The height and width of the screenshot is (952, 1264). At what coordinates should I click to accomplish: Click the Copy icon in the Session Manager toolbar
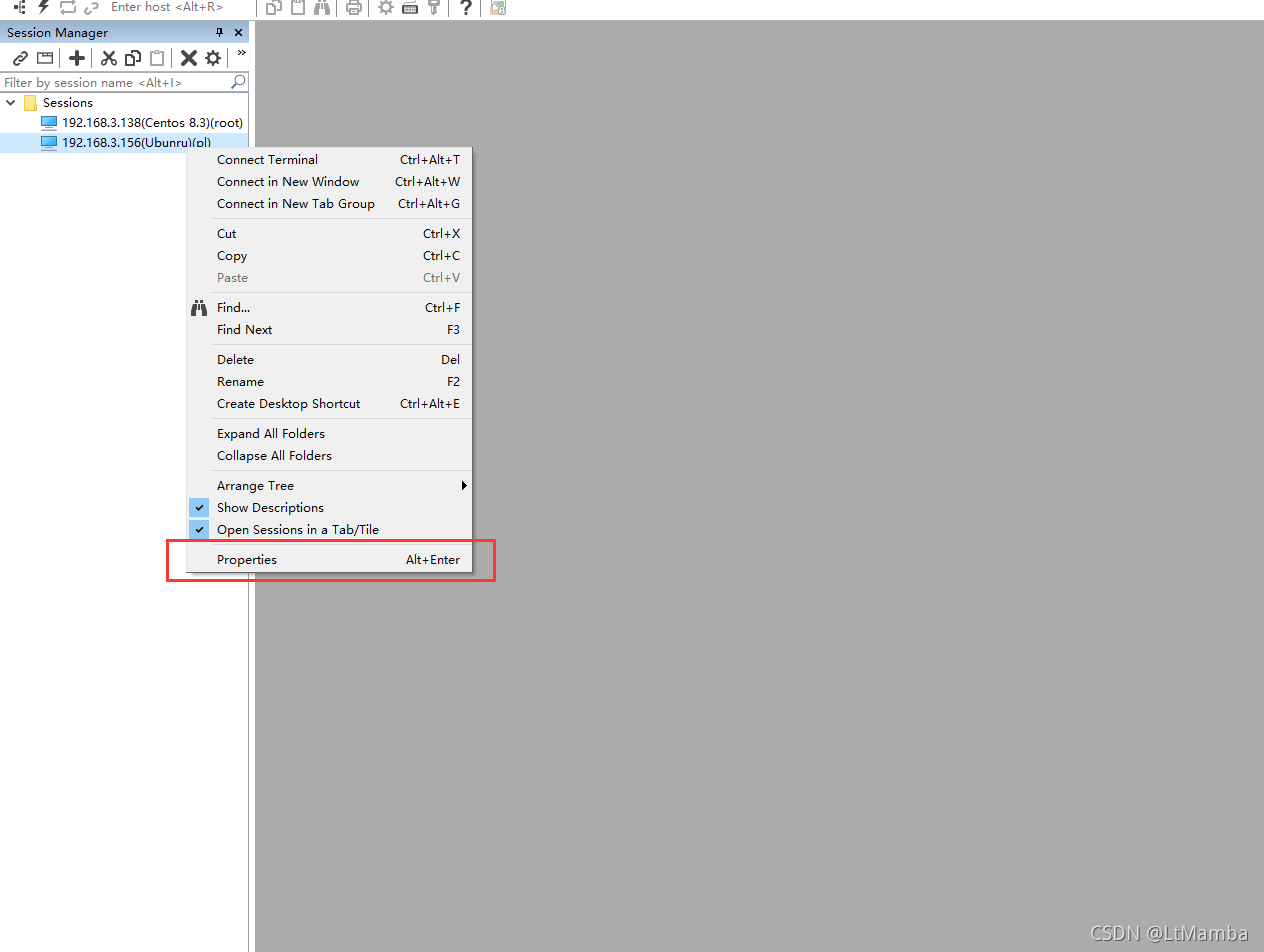pos(132,58)
